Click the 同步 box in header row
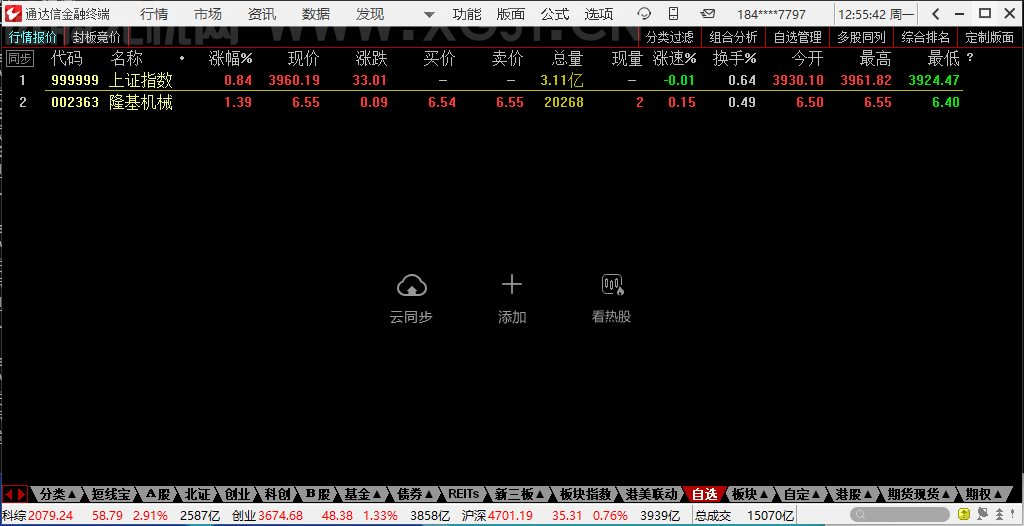The height and width of the screenshot is (526, 1024). pos(20,59)
